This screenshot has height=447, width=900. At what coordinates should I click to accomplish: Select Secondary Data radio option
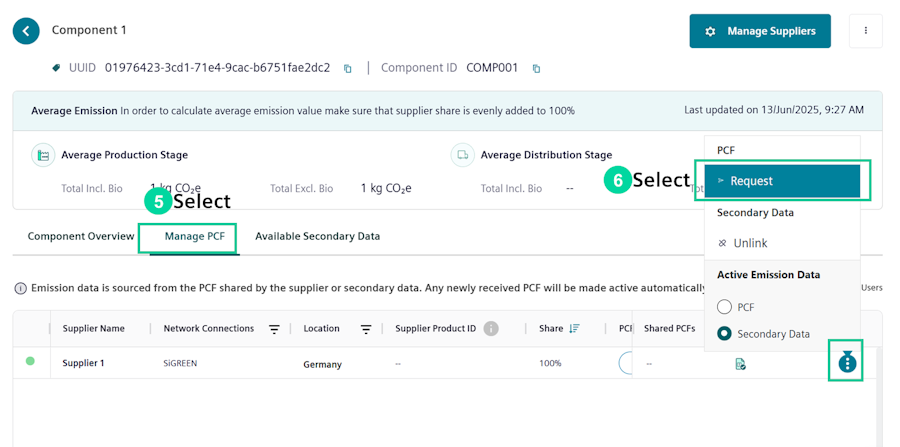[x=726, y=334]
